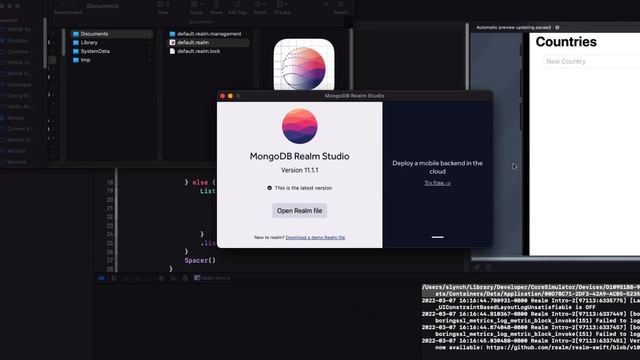Screen dimensions: 640x360
Task: Click the Xcode debug bar Realm Intro-2 target
Action: (x=212, y=278)
